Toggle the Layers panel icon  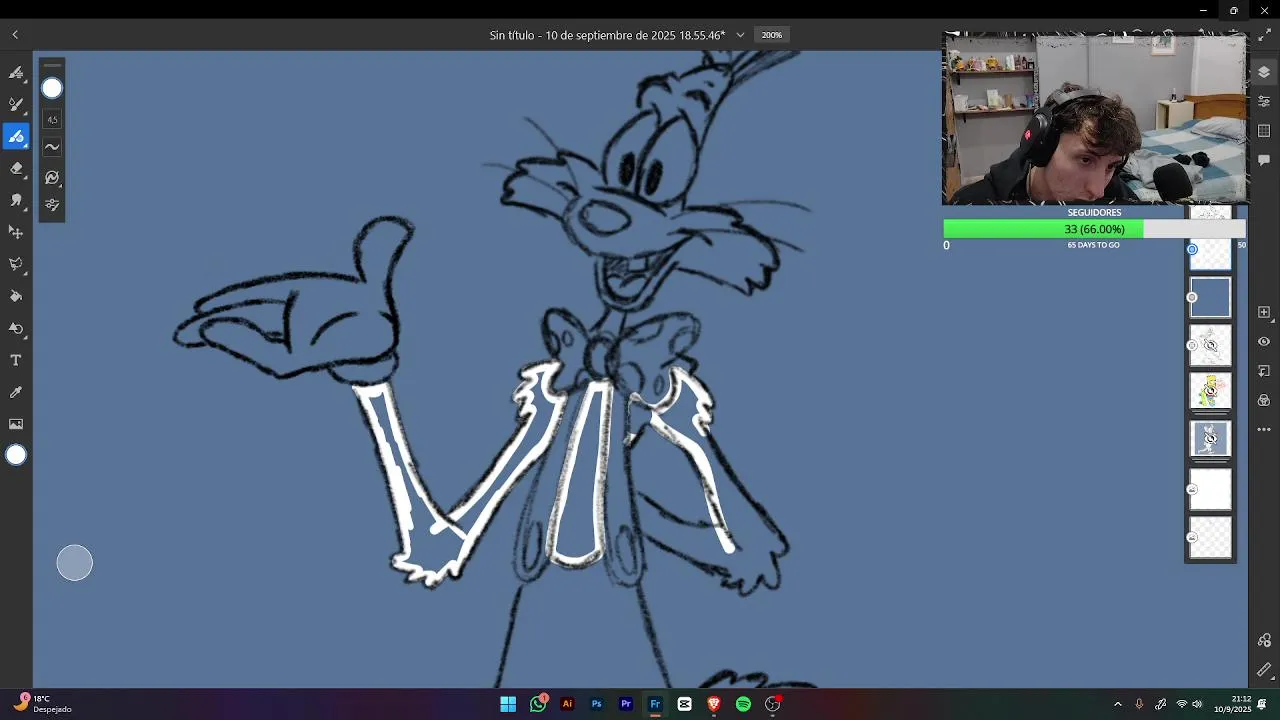[x=1264, y=72]
